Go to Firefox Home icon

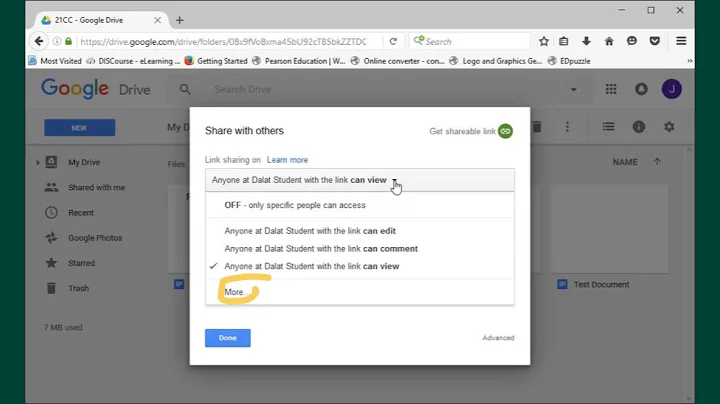point(609,41)
